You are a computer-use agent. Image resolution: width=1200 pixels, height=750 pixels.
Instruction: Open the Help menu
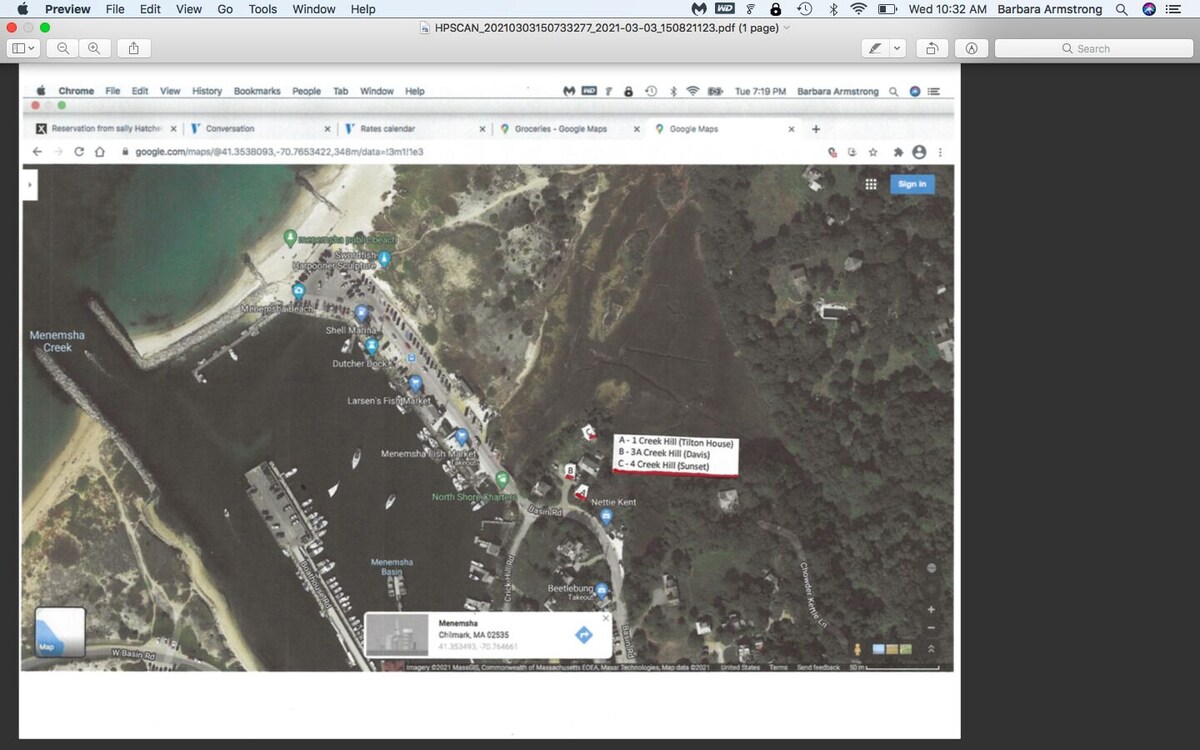363,9
